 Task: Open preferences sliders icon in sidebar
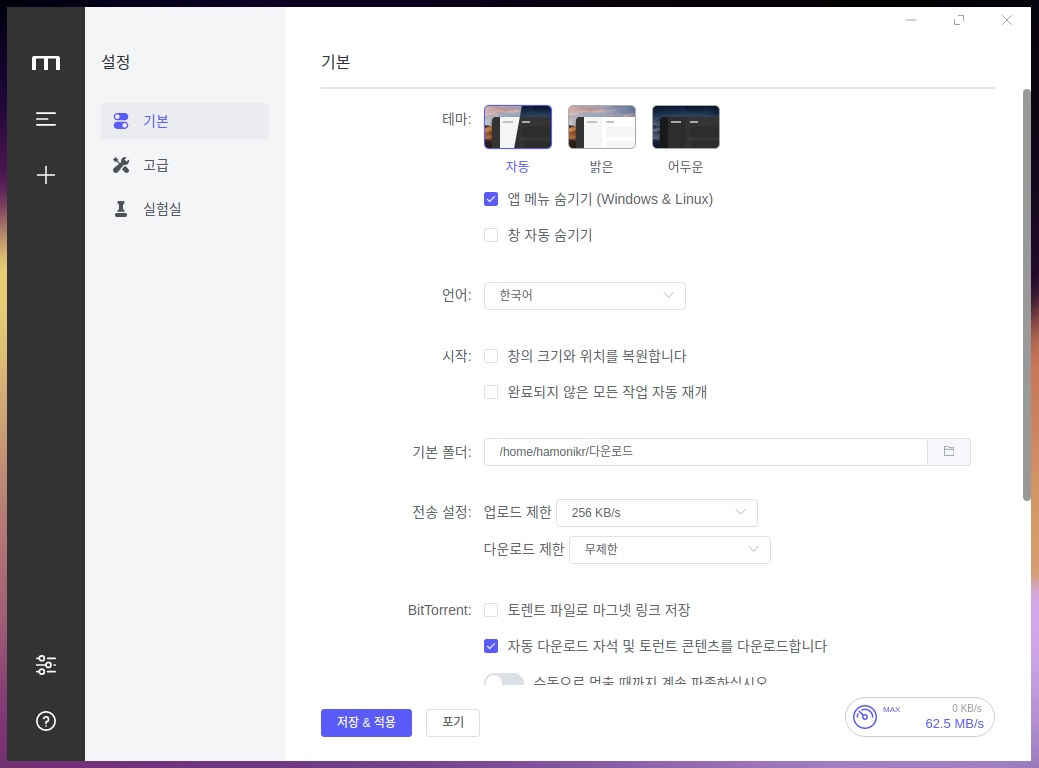point(46,664)
